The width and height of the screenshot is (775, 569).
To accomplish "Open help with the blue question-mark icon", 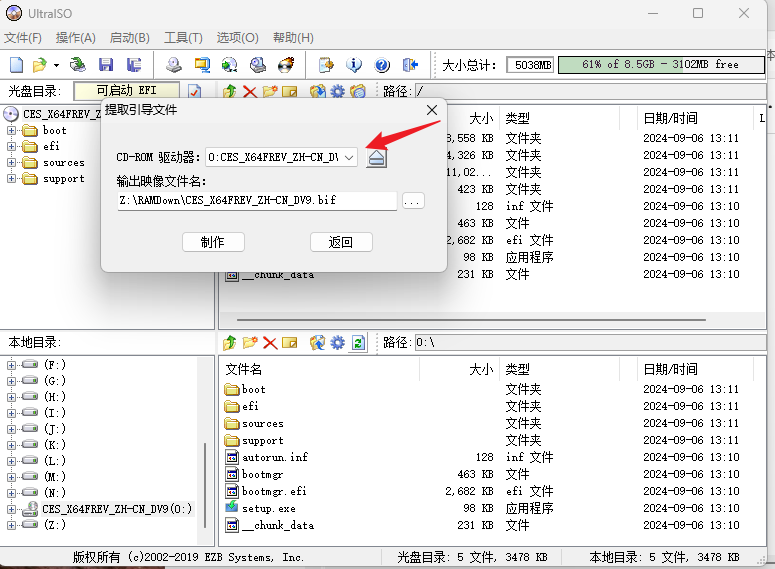I will click(x=382, y=65).
